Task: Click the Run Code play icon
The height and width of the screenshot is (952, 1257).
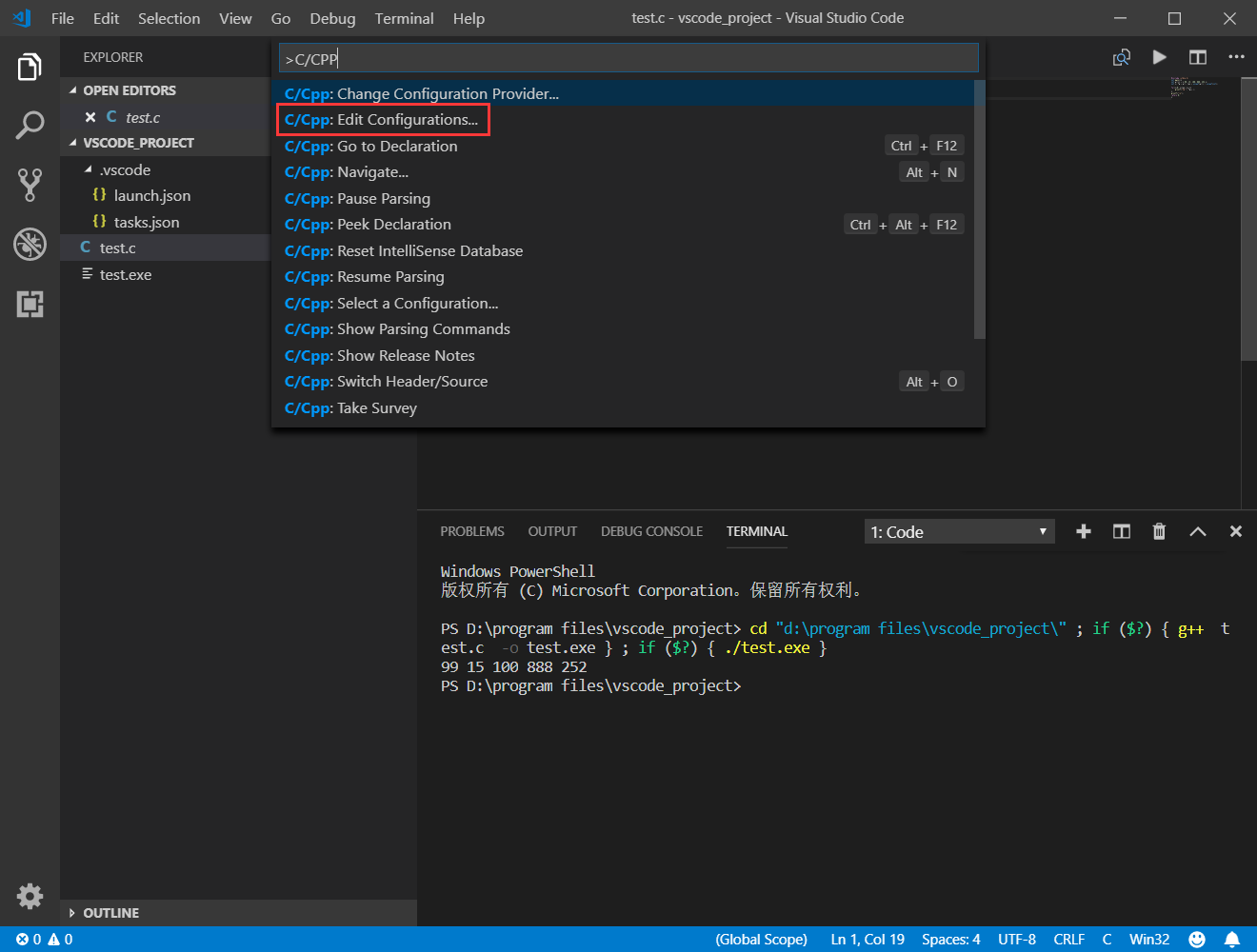Action: (x=1159, y=57)
